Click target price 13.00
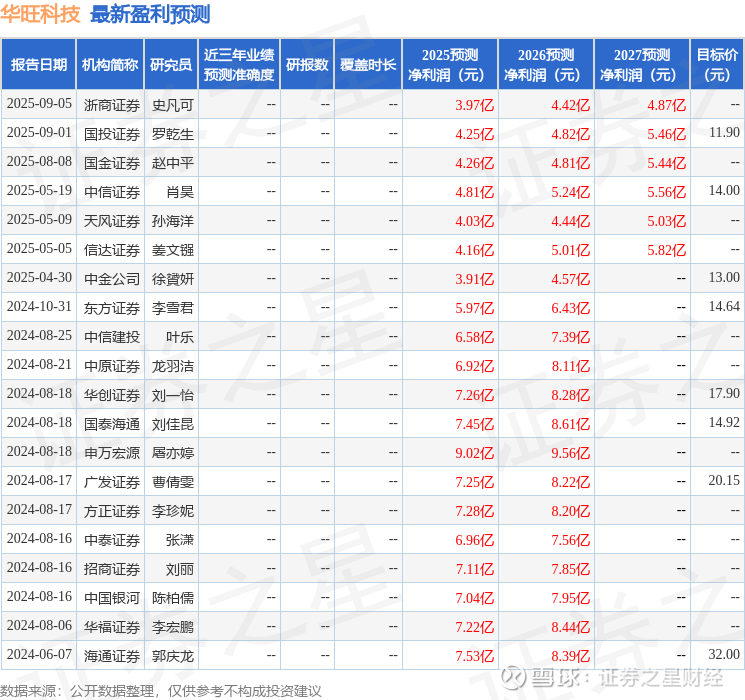Image resolution: width=745 pixels, height=700 pixels. coord(724,278)
